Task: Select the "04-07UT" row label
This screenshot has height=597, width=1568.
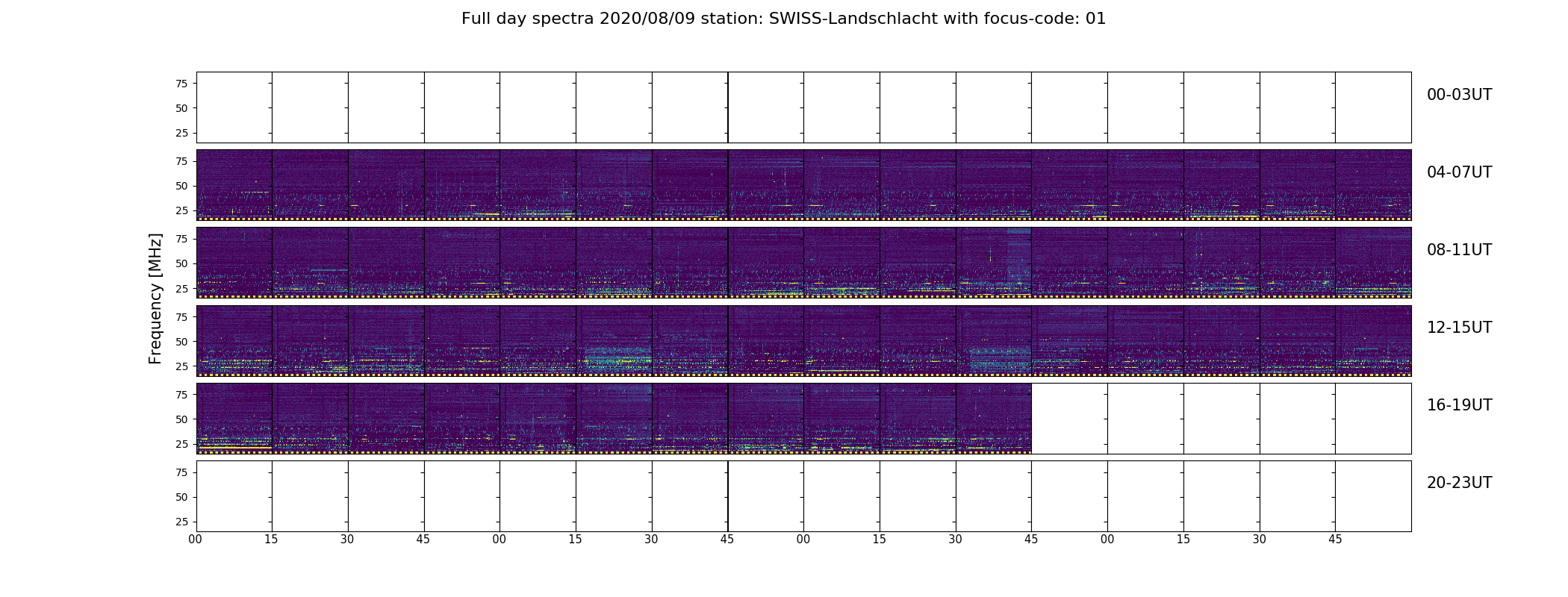Action: click(x=1459, y=172)
